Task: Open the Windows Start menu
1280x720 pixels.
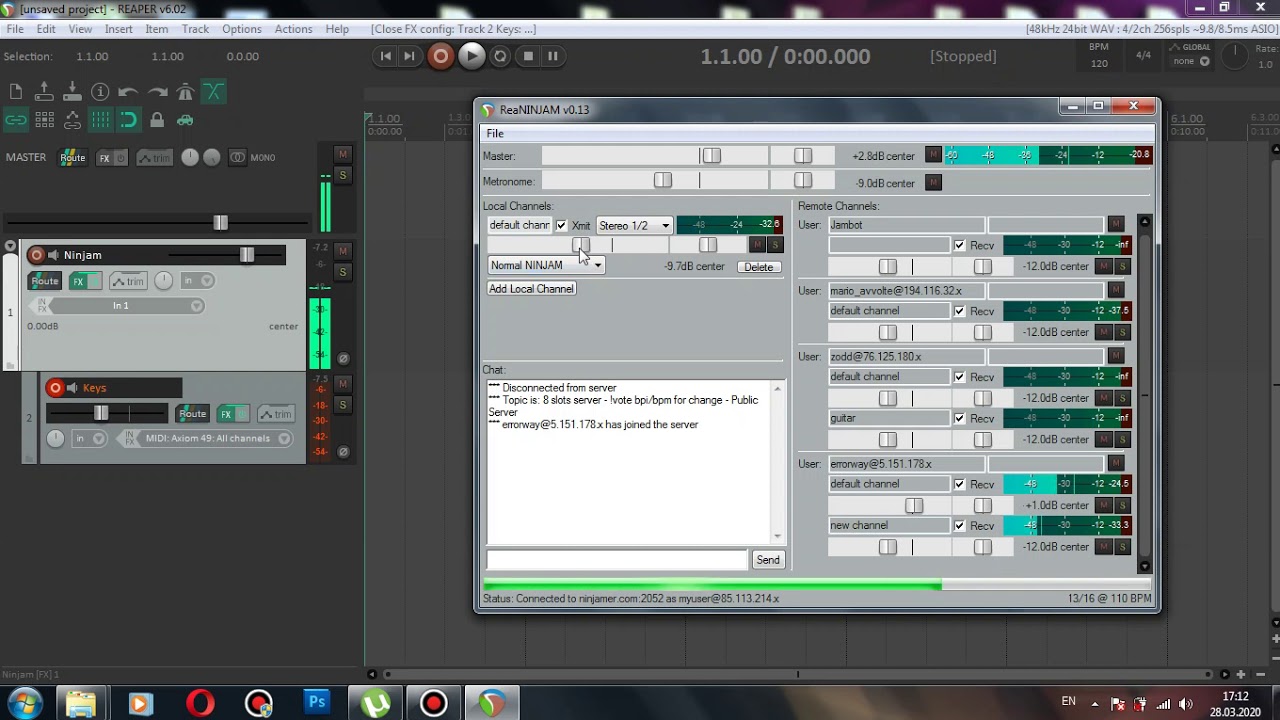Action: click(24, 704)
